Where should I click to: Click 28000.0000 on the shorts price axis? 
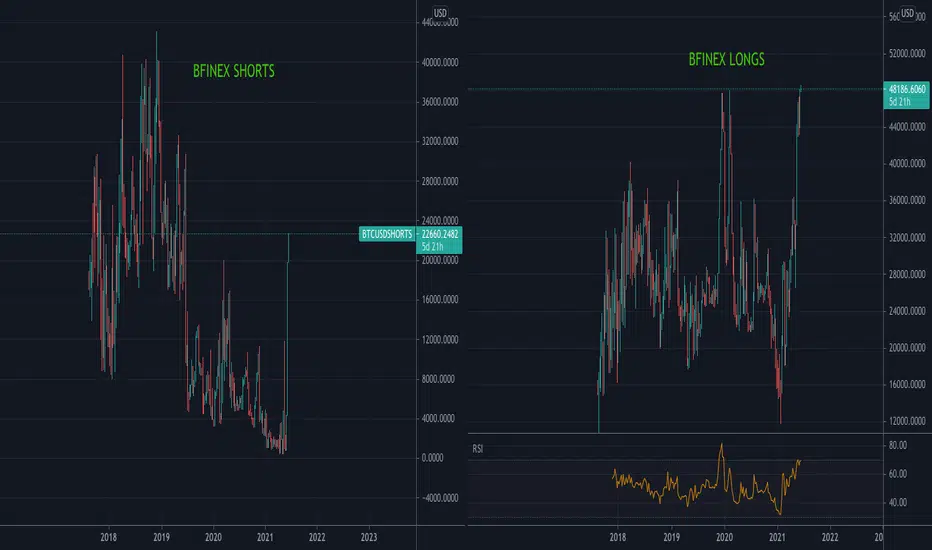[x=440, y=181]
